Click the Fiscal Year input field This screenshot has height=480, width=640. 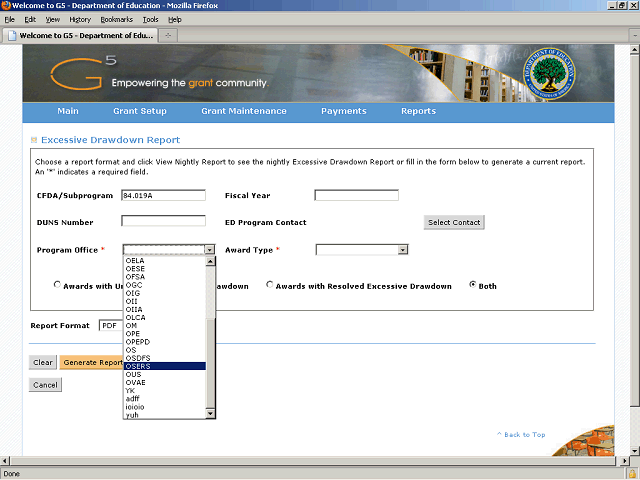356,196
